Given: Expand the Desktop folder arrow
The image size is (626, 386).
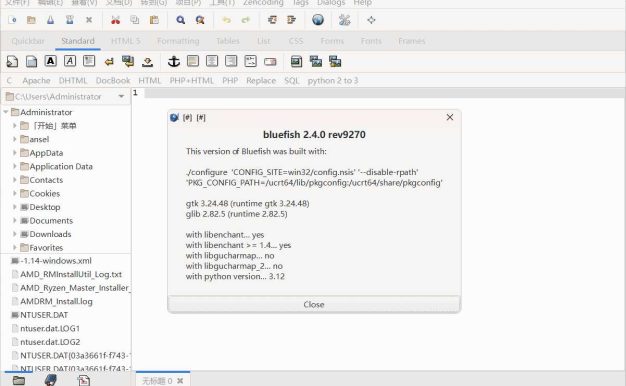Looking at the screenshot, I should coord(15,207).
